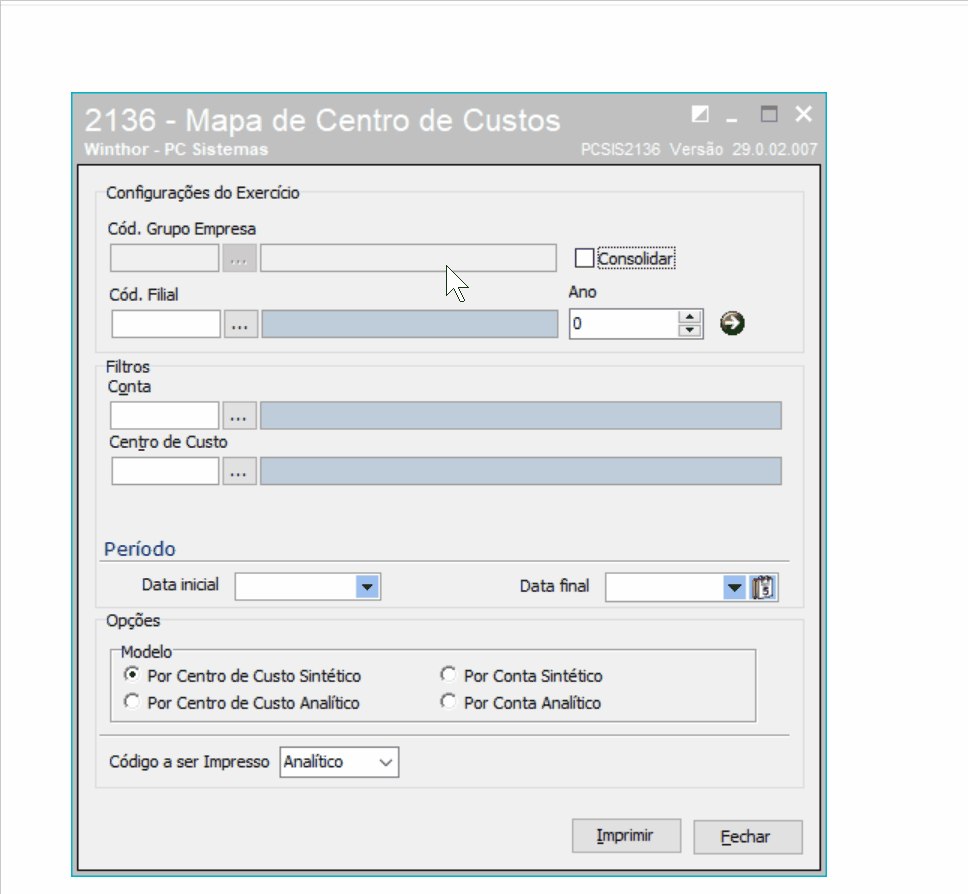This screenshot has height=894, width=968.
Task: Click the Fechar button
Action: [x=748, y=837]
